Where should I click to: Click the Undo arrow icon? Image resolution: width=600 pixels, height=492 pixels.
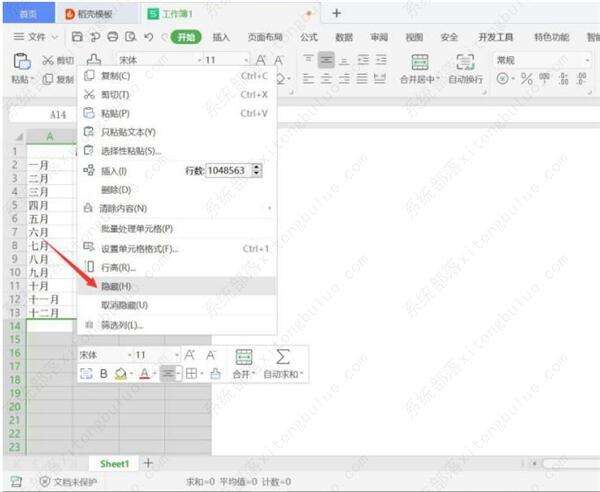coord(148,37)
